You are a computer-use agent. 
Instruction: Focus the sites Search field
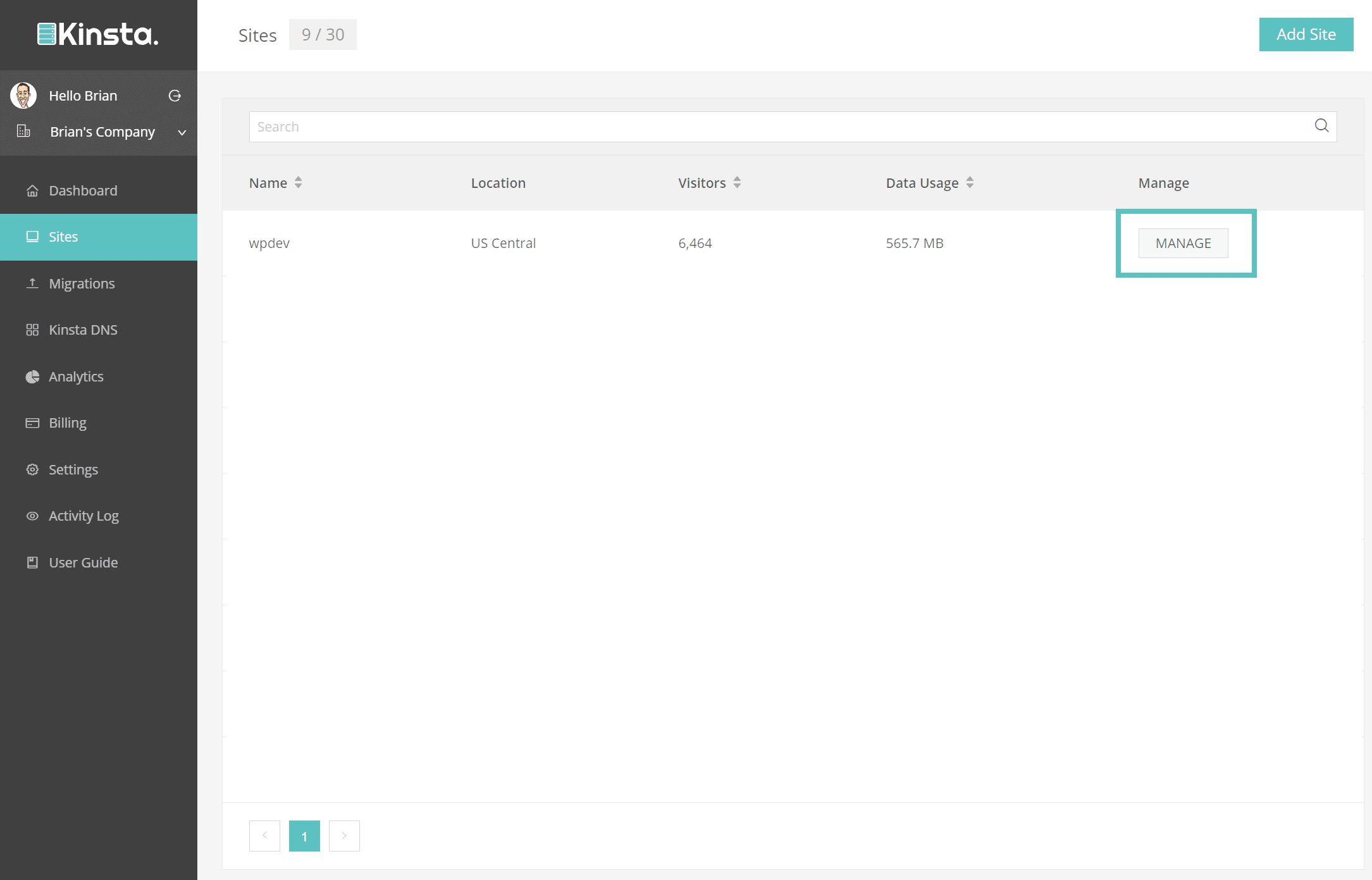[x=778, y=127]
